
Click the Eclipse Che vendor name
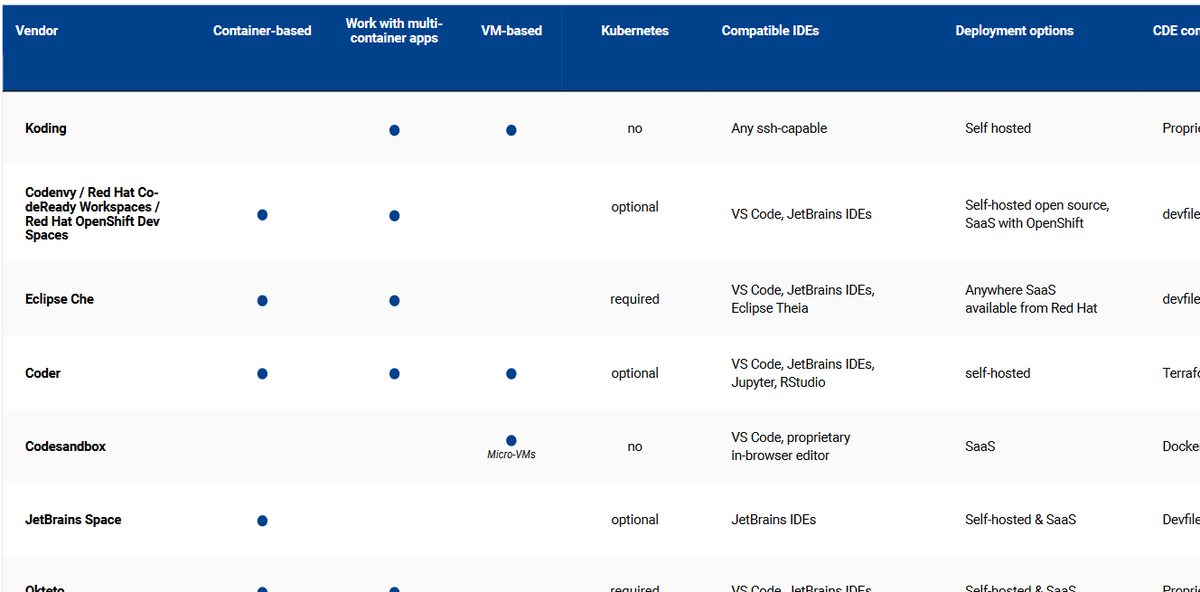pos(60,299)
